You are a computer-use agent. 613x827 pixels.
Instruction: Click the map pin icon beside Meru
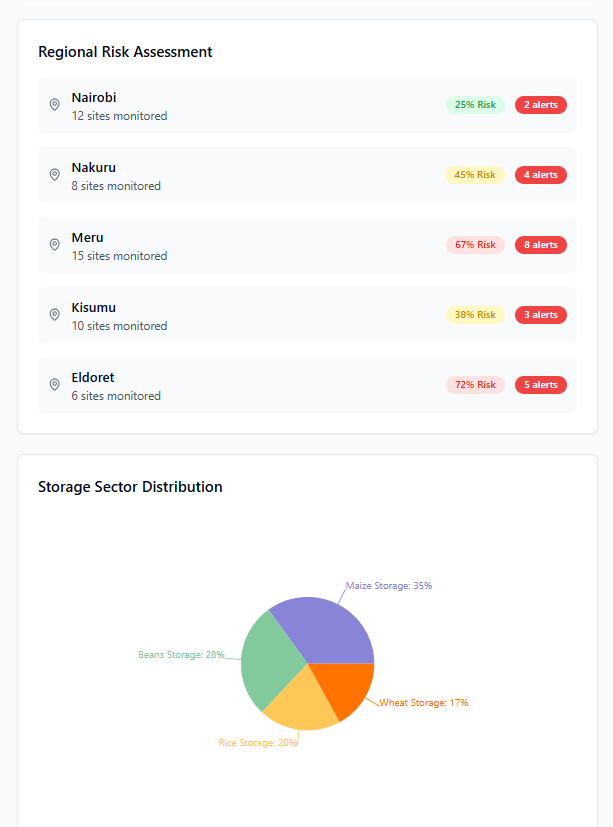pyautogui.click(x=54, y=245)
